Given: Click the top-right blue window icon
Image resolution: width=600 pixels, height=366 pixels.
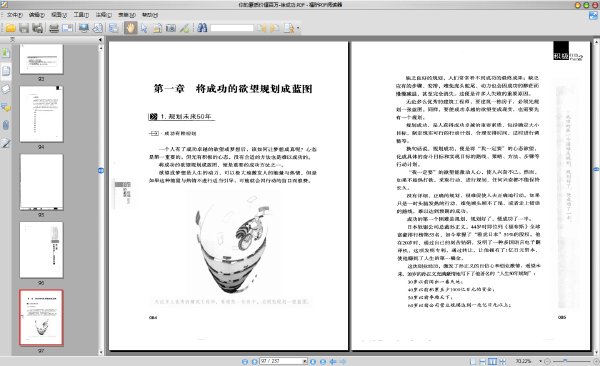Looking at the screenshot, I should (x=593, y=16).
